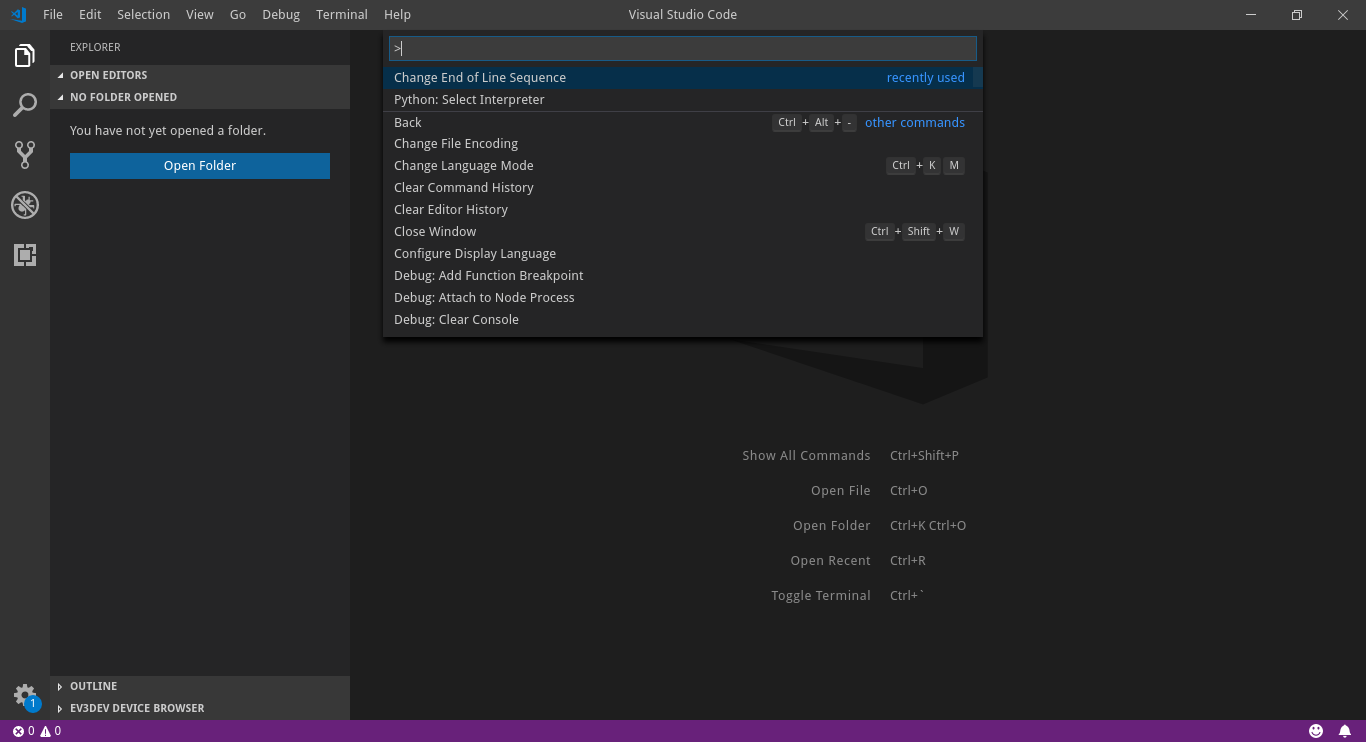Open the Help menu

(397, 15)
